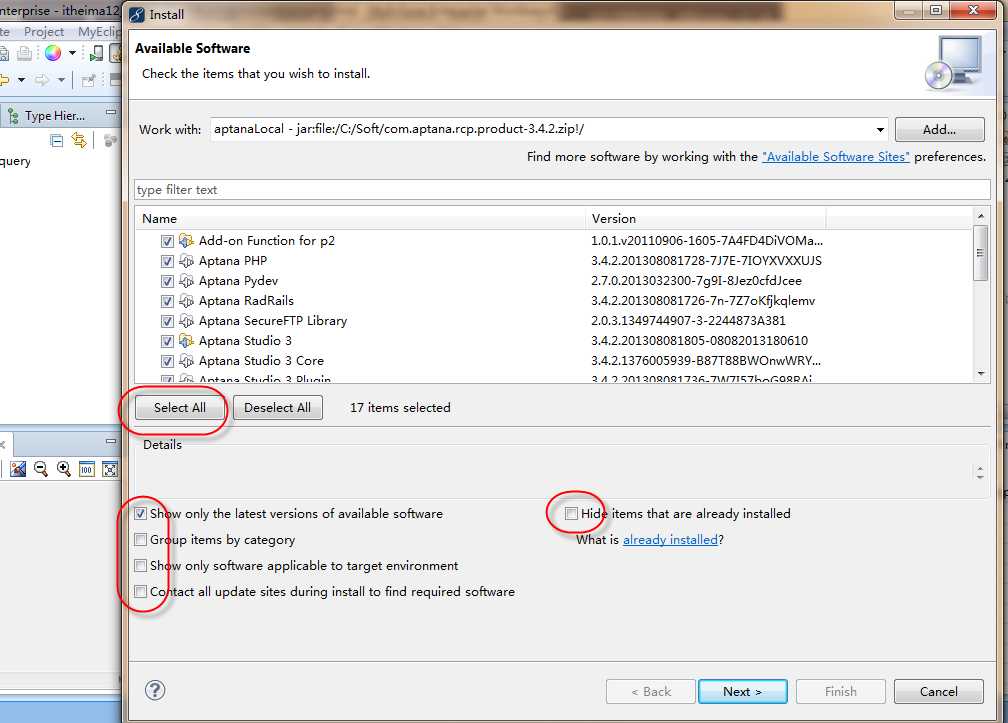Screen dimensions: 1008x723
Task: Click the color wheel icon in MyEclipse toolbar
Action: click(53, 53)
